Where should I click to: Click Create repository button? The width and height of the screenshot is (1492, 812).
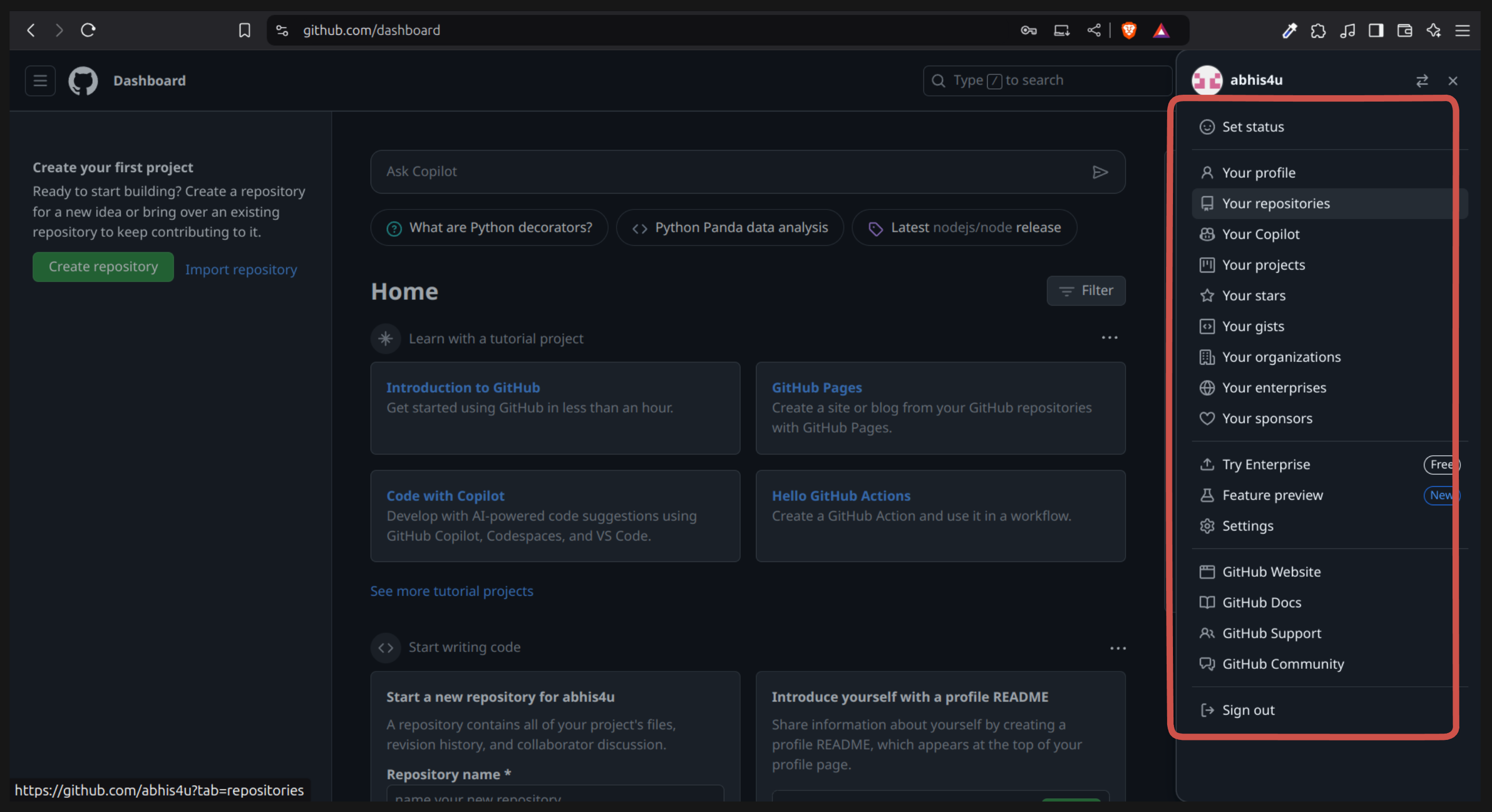(x=103, y=267)
